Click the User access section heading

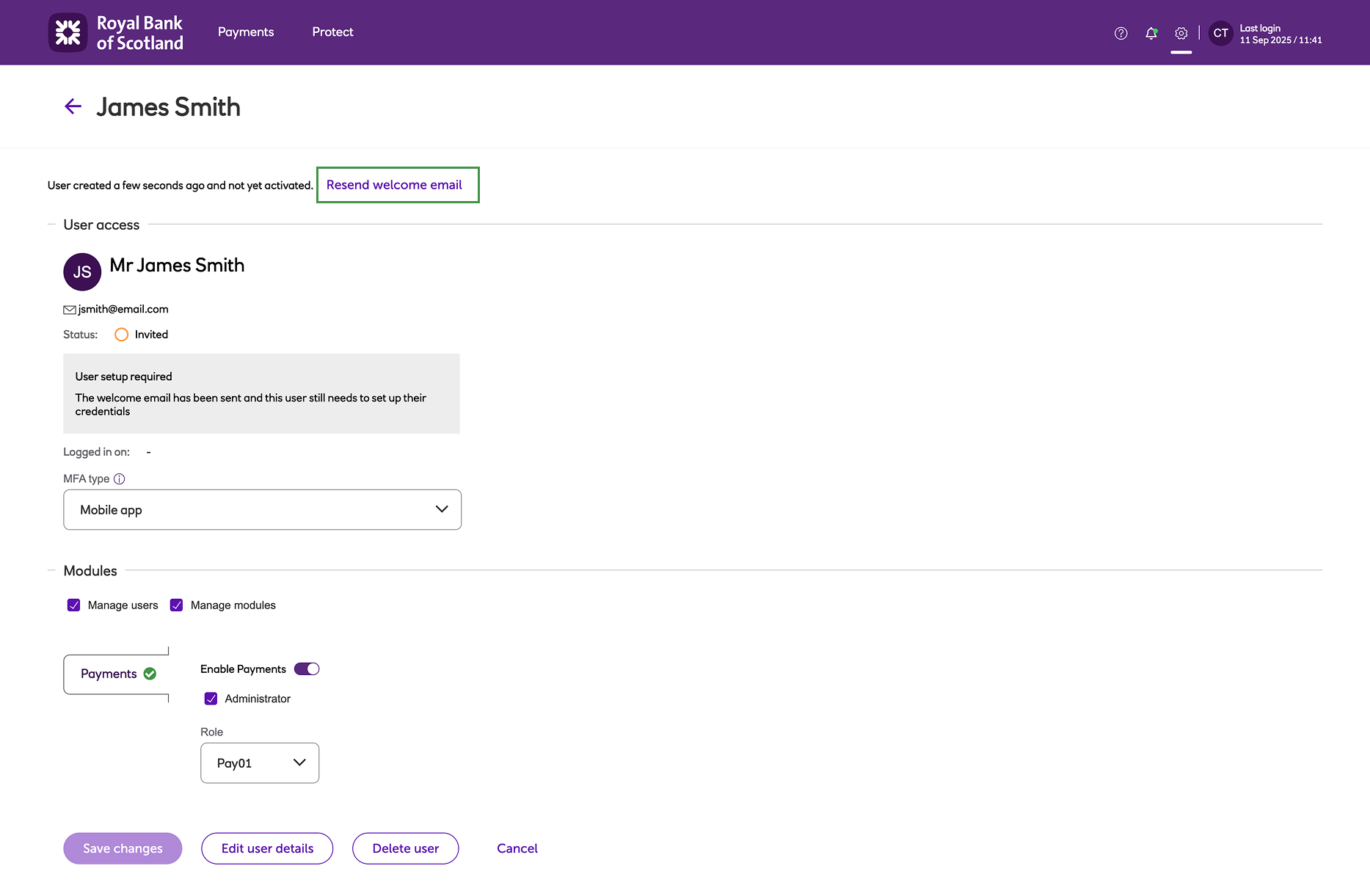coord(101,225)
